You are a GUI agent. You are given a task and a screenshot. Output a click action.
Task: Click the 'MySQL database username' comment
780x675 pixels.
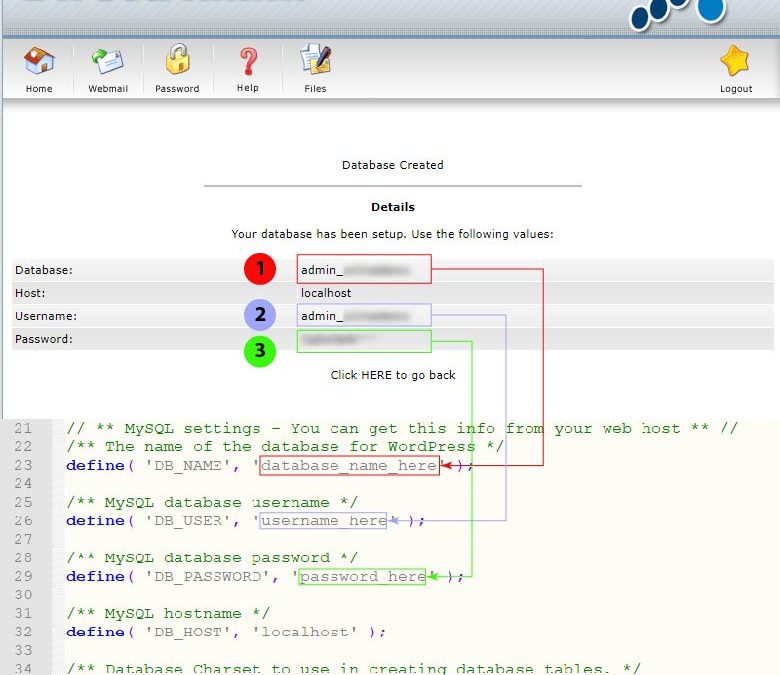[x=212, y=502]
